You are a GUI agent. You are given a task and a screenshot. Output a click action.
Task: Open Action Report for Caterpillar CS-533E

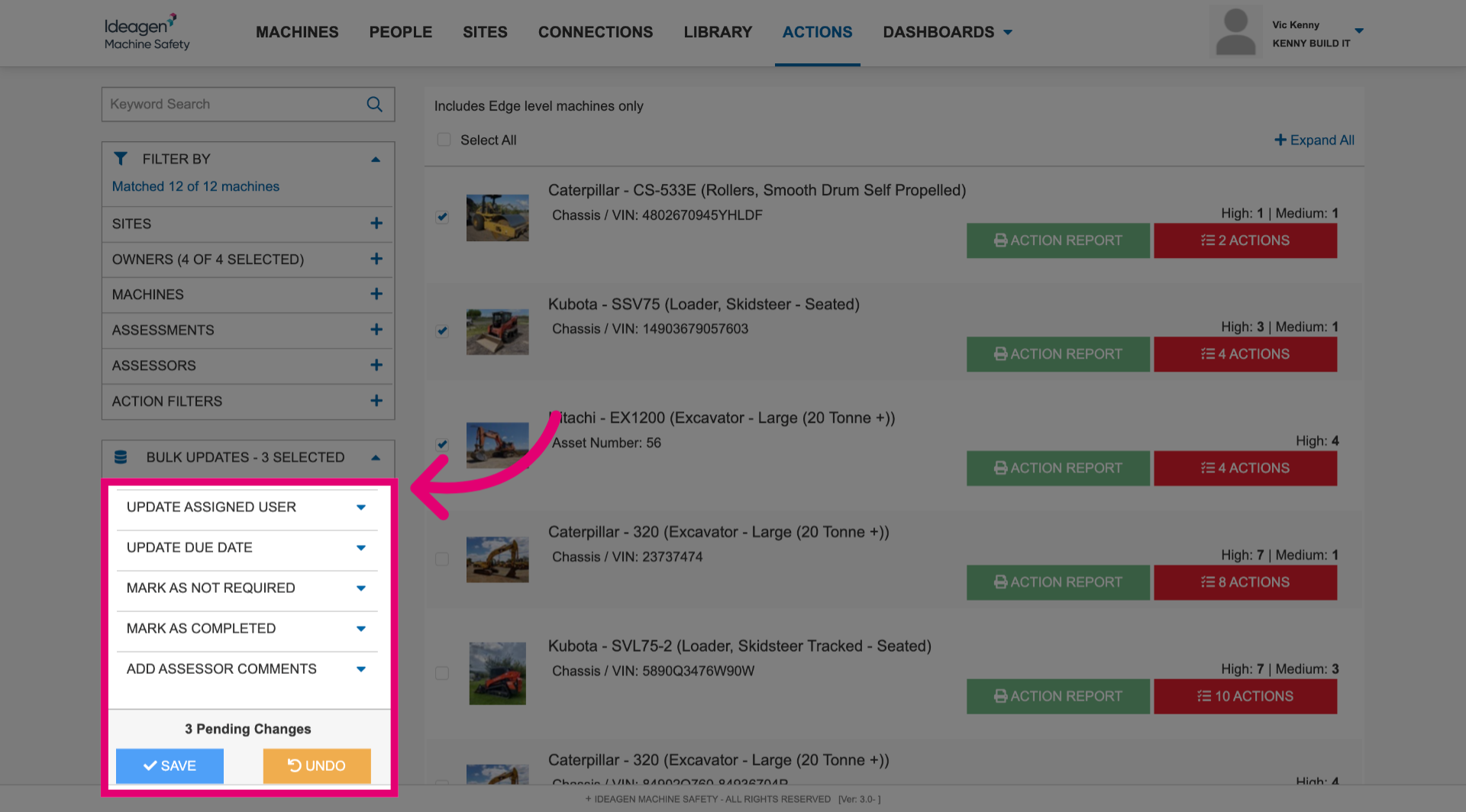pos(1058,240)
